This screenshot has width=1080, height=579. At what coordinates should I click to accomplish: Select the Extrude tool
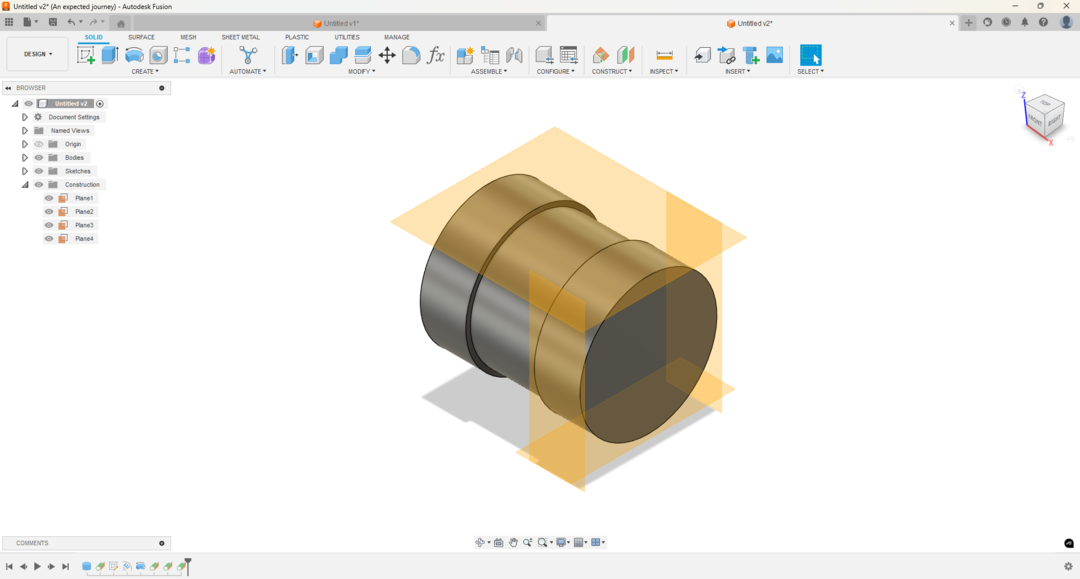(x=110, y=55)
